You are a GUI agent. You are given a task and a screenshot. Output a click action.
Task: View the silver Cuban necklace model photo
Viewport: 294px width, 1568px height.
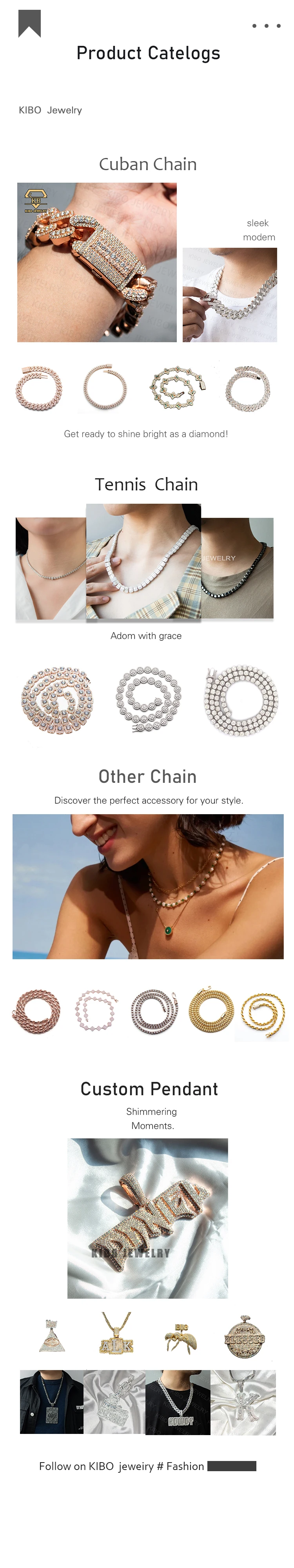pos(229,295)
